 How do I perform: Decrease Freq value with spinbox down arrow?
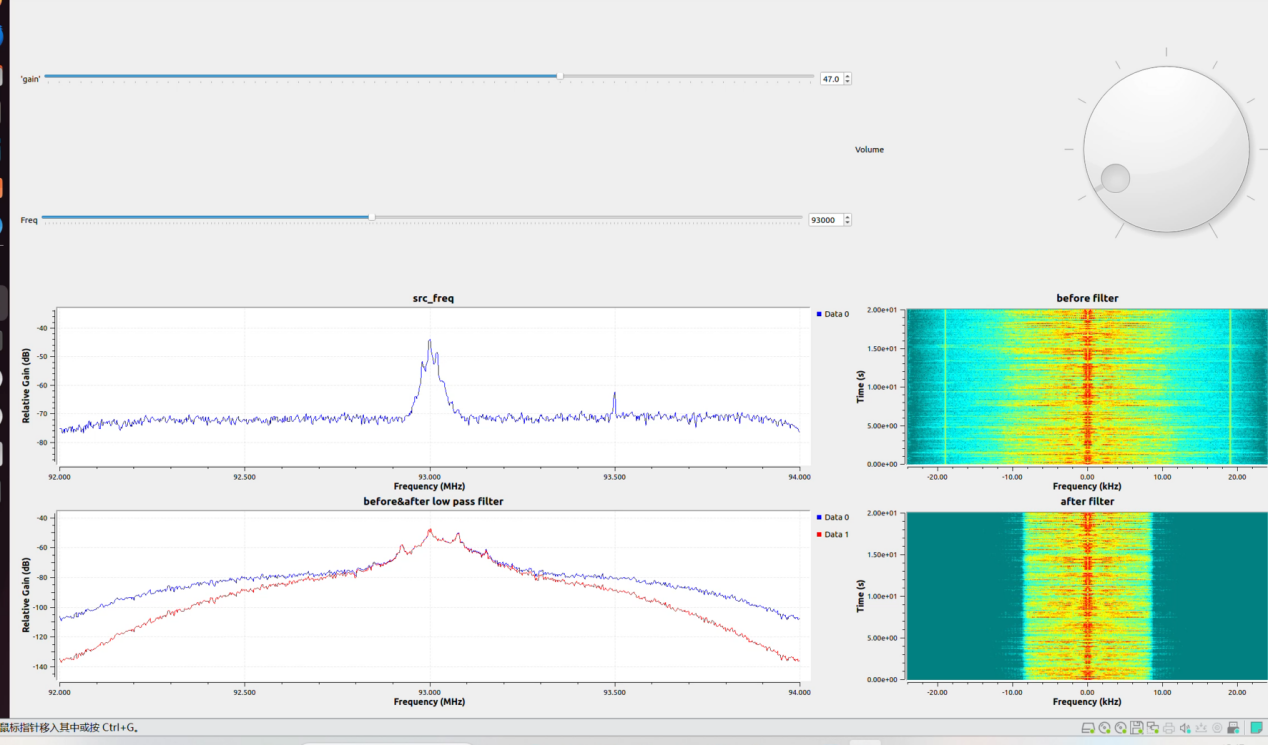848,222
